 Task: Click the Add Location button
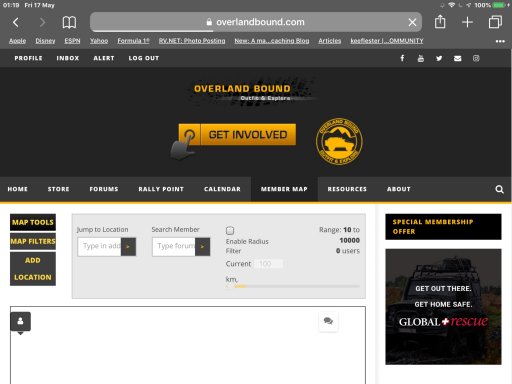click(33, 269)
